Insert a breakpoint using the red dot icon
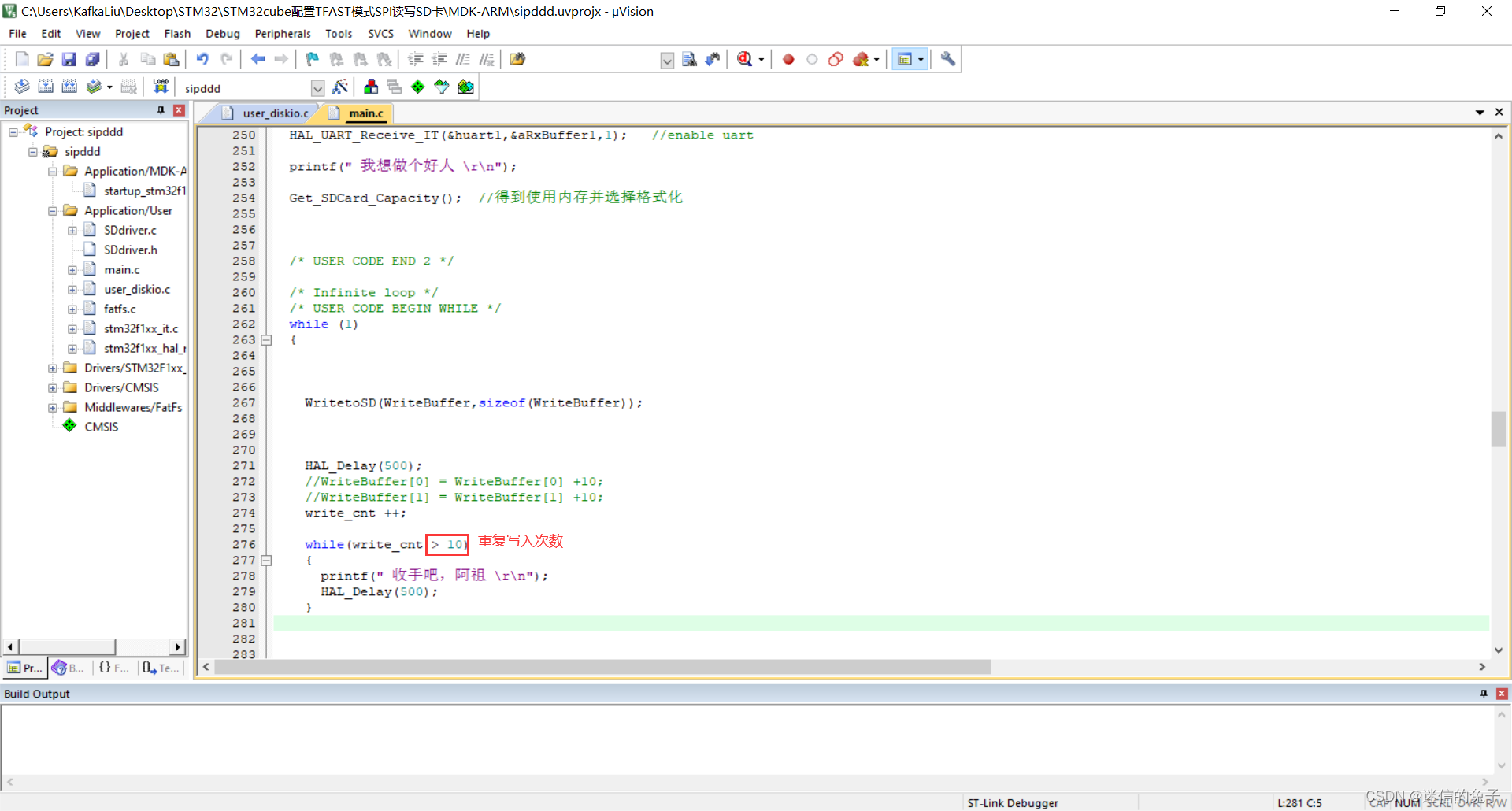 [788, 59]
